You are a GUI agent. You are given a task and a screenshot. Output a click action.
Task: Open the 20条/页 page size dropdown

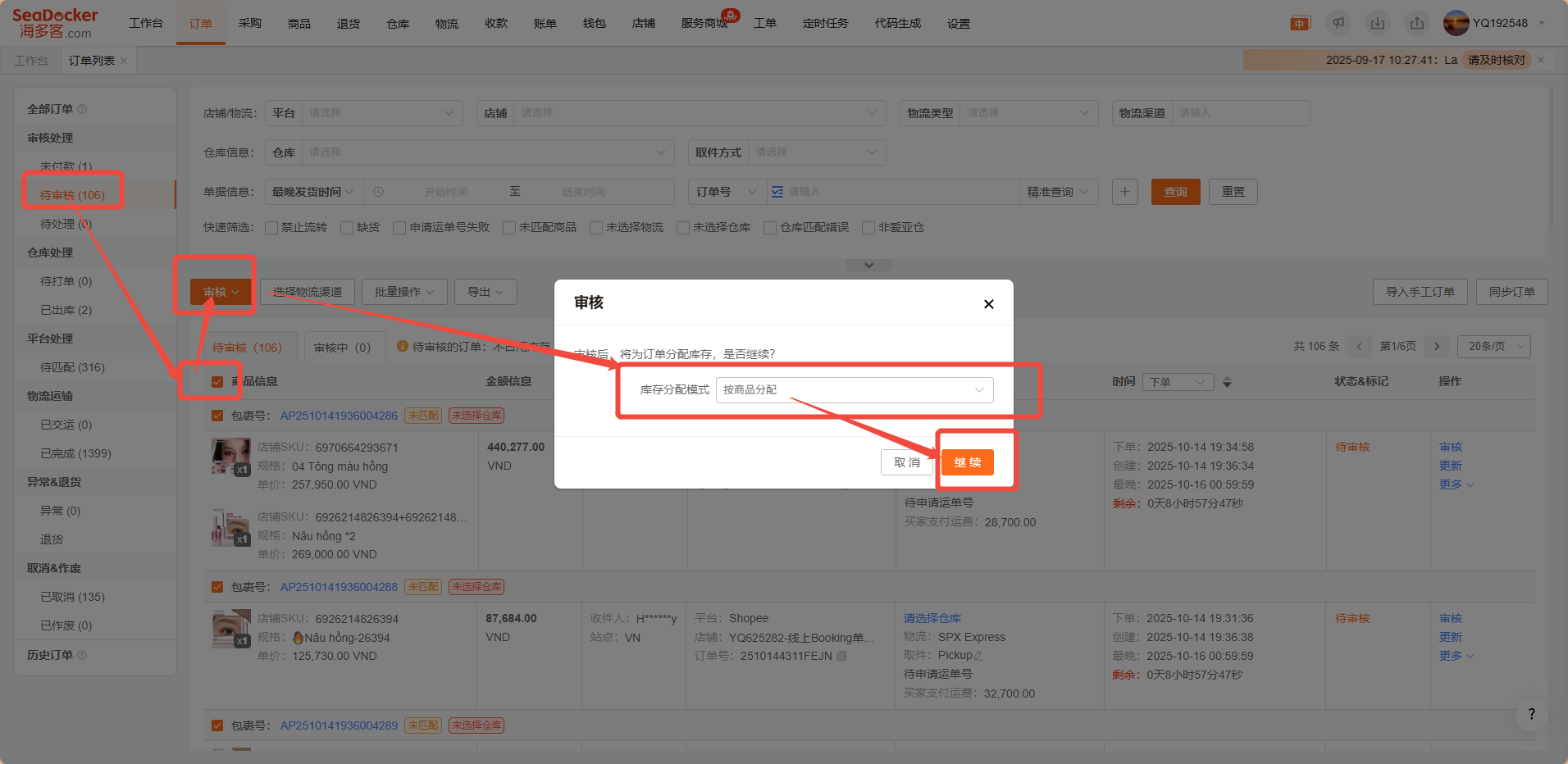point(1493,347)
